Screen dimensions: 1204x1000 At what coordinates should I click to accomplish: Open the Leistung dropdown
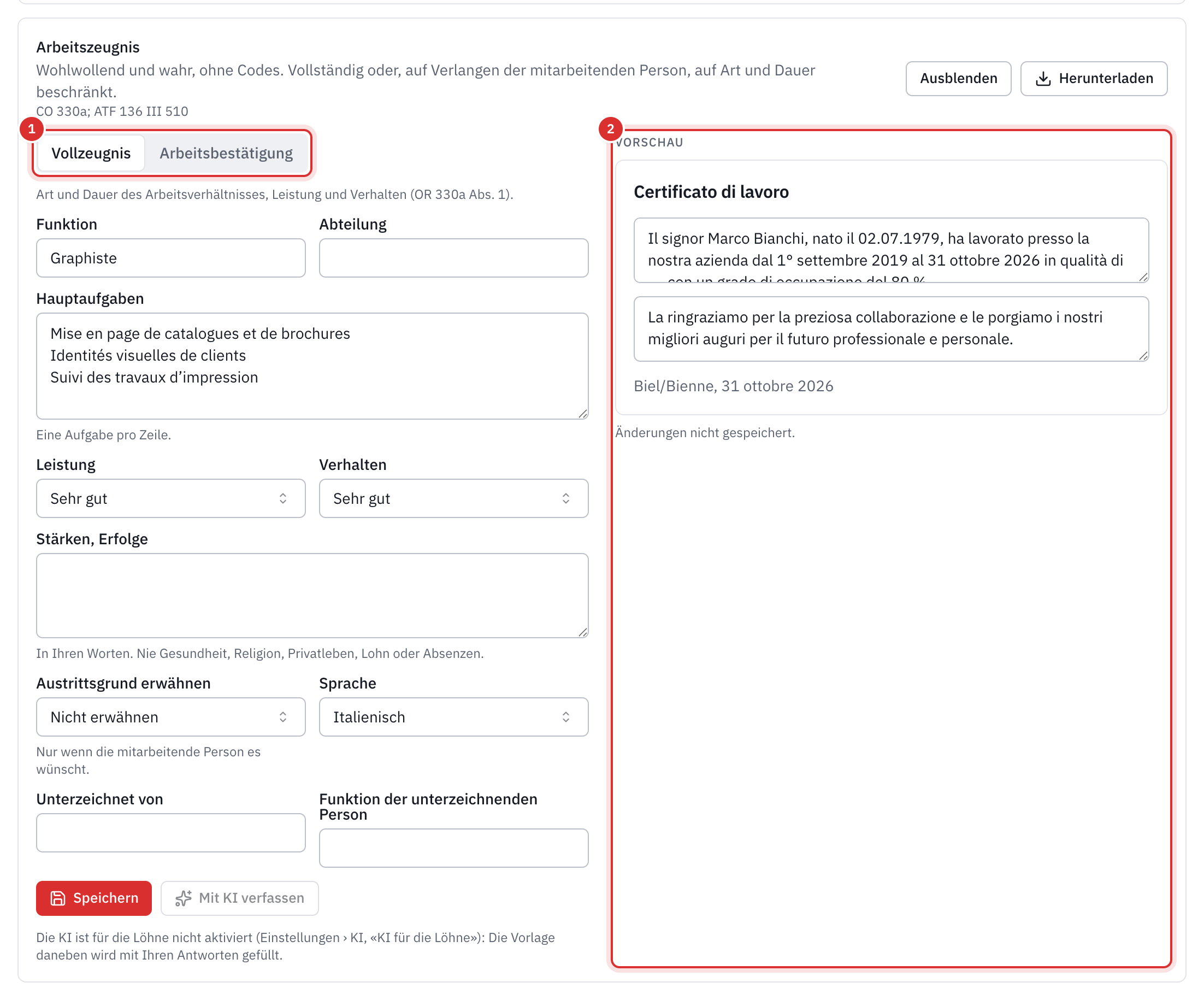(x=171, y=498)
